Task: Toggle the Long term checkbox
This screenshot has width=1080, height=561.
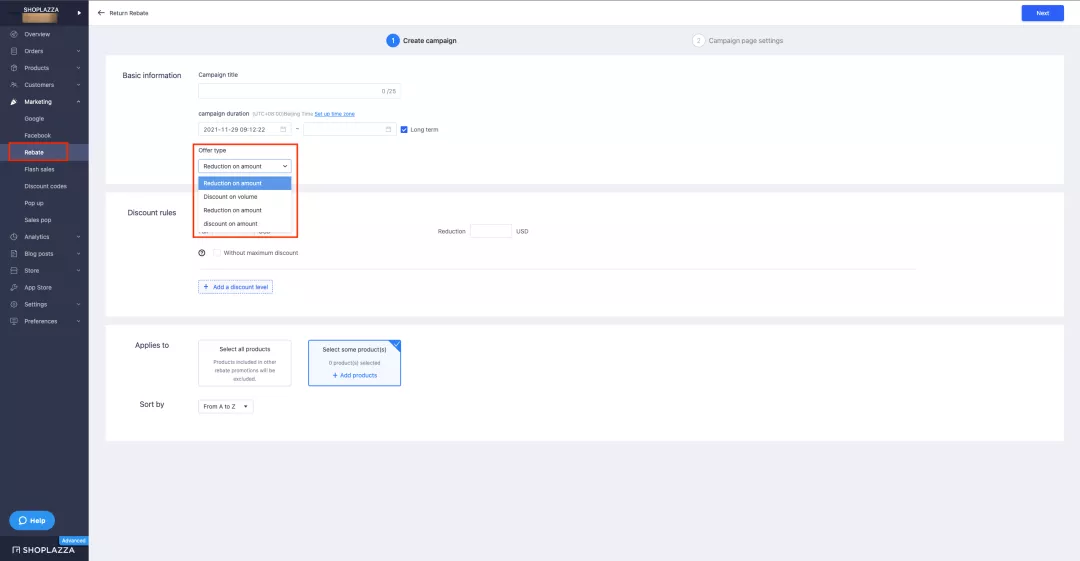Action: 404,130
